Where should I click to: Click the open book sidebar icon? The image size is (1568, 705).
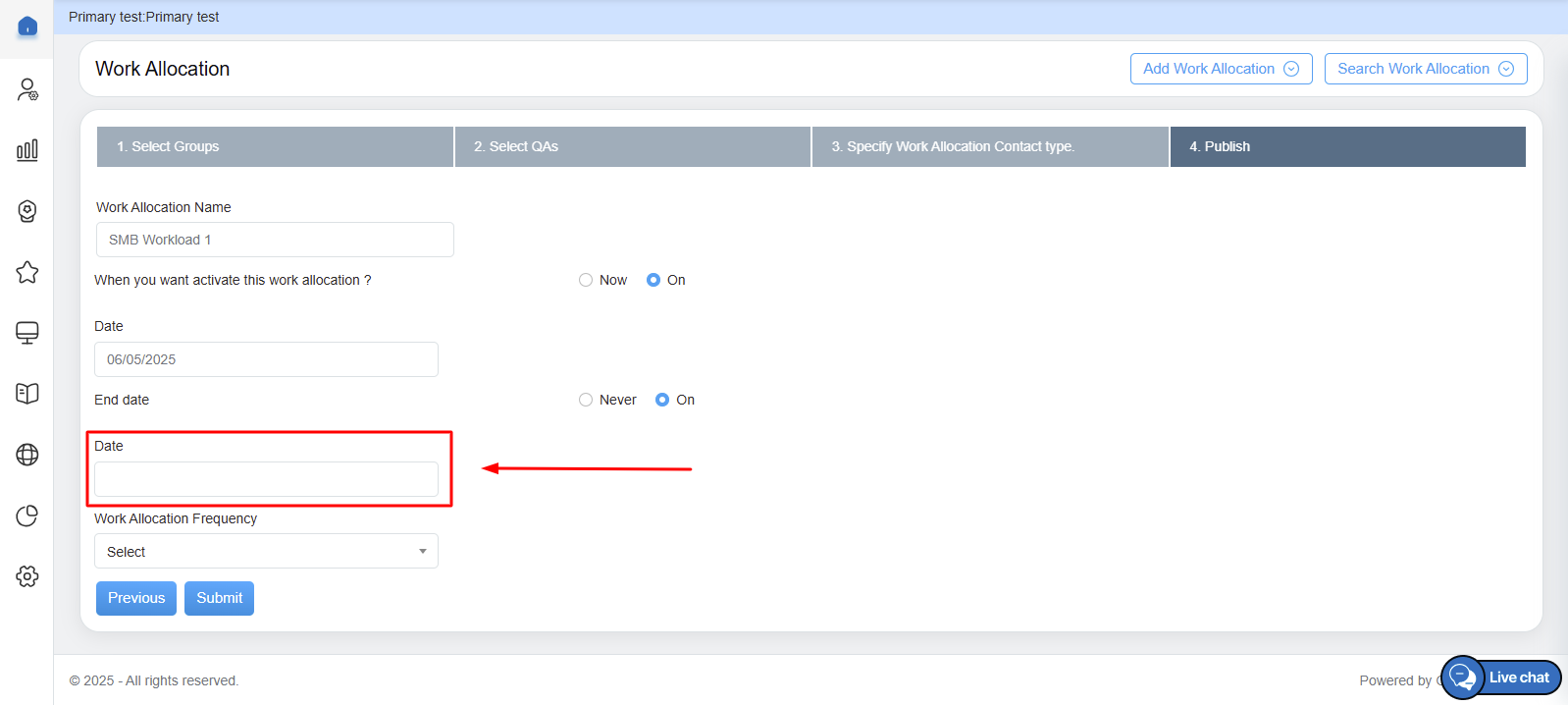[27, 394]
